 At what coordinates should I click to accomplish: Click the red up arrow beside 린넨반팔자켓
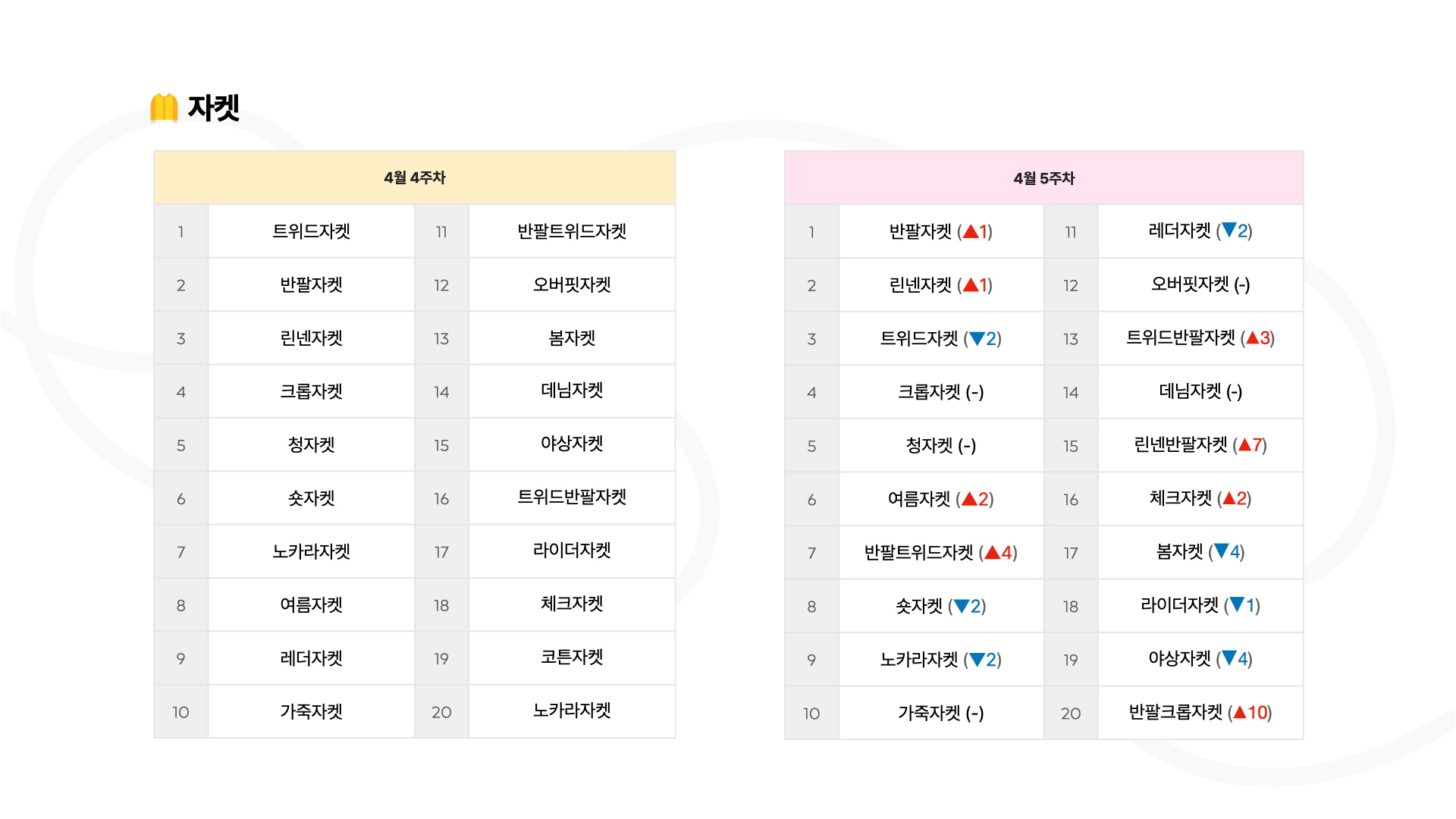pyautogui.click(x=1244, y=445)
